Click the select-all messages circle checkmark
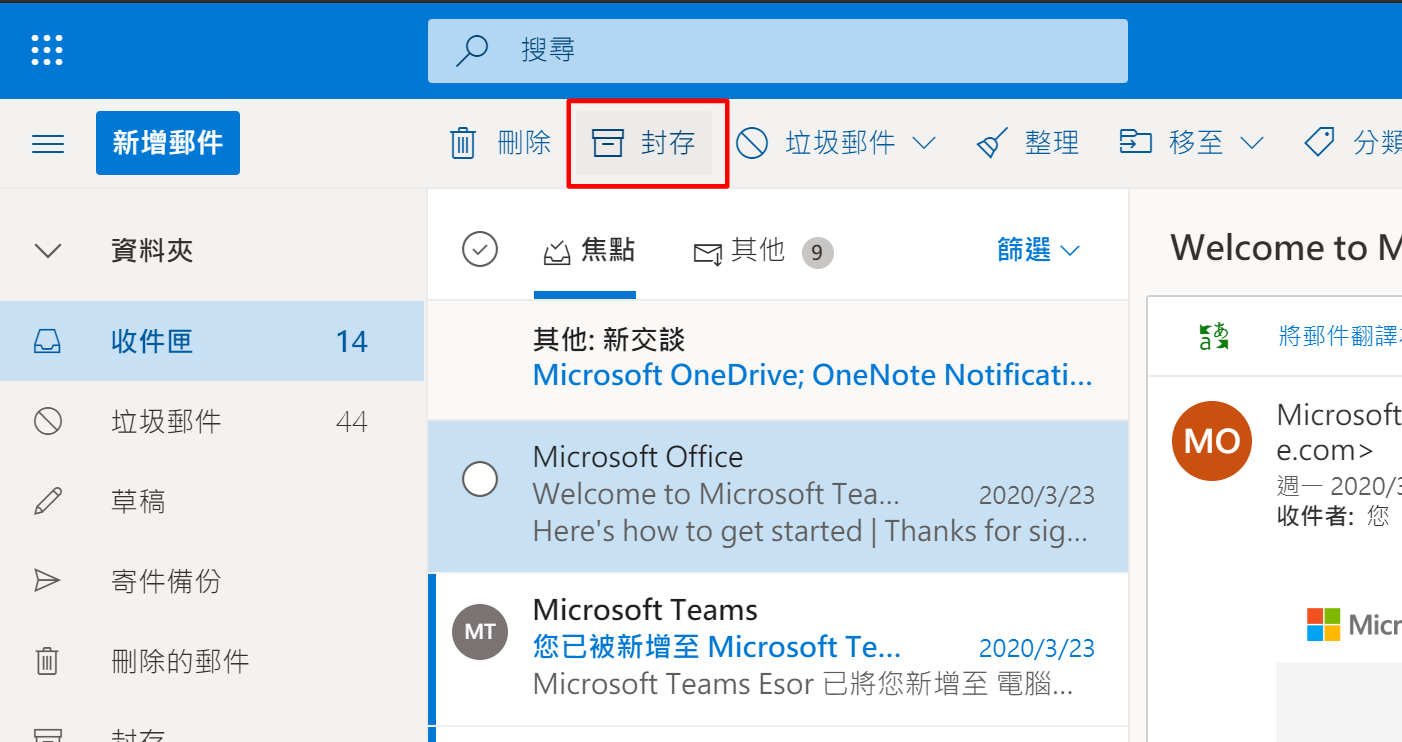 coord(480,249)
